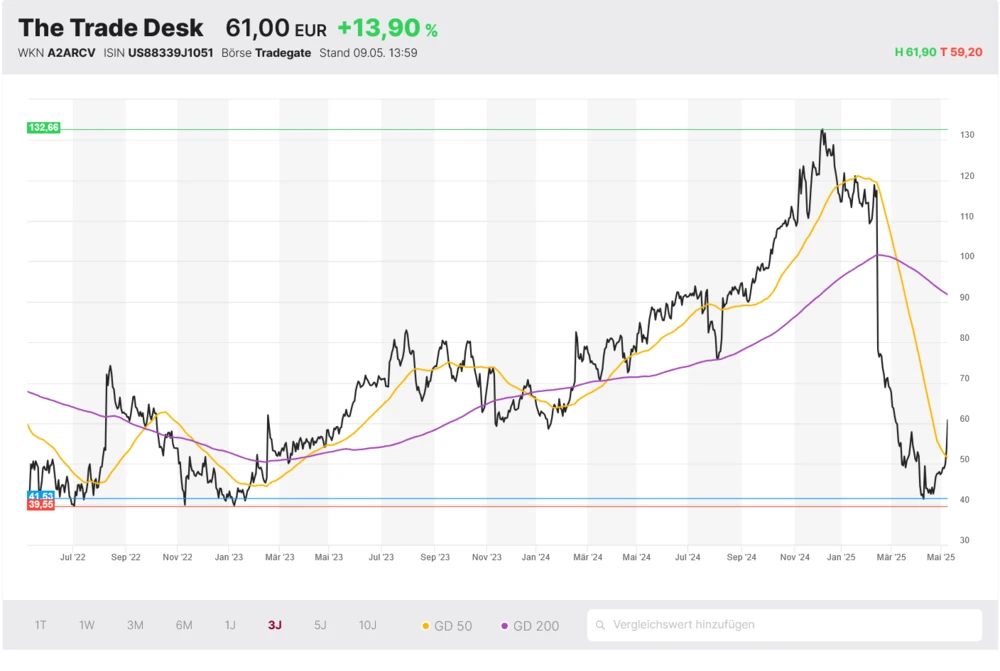Select the blue 41,53 price level label

41,496
